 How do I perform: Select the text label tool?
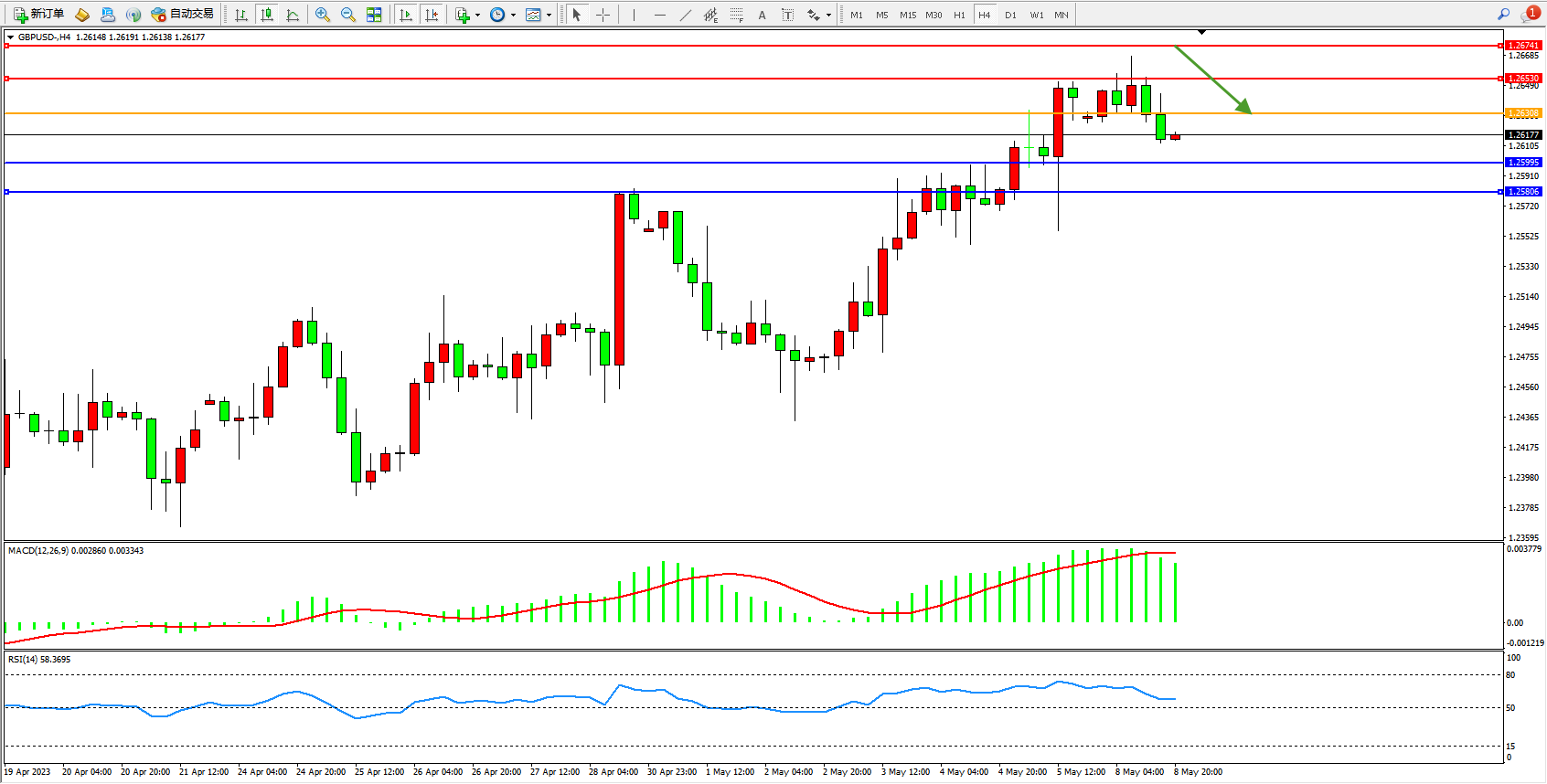click(787, 15)
